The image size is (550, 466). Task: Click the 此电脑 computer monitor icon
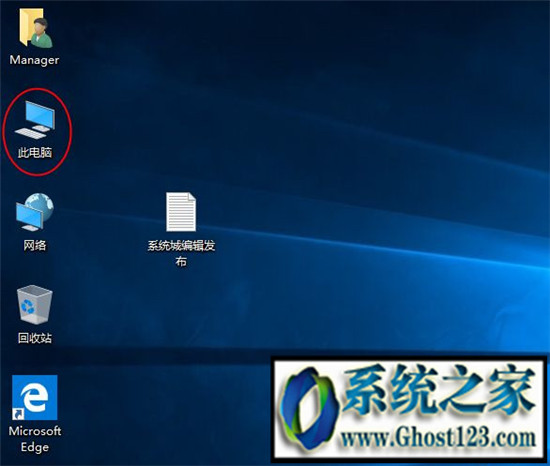[x=35, y=120]
